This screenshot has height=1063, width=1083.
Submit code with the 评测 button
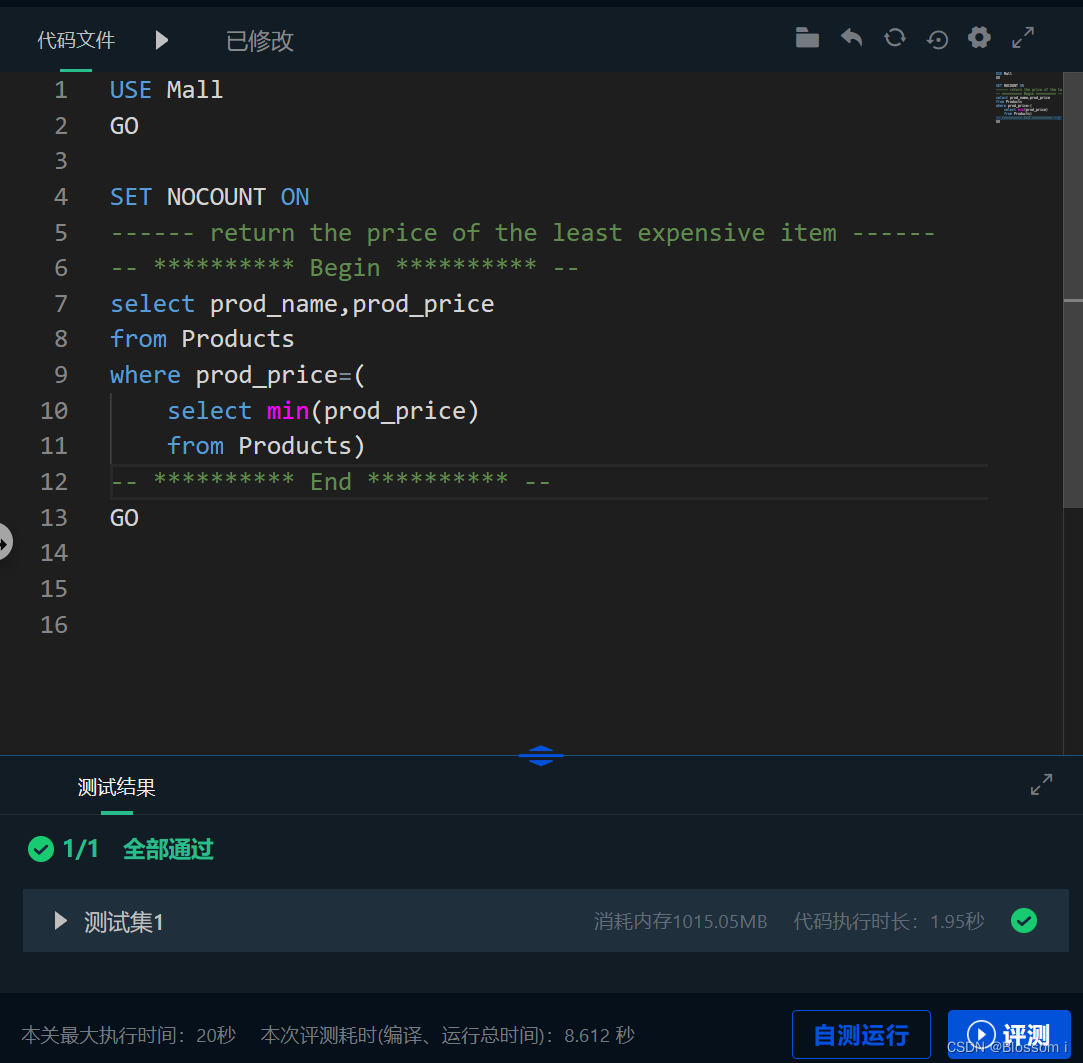coord(1009,1035)
